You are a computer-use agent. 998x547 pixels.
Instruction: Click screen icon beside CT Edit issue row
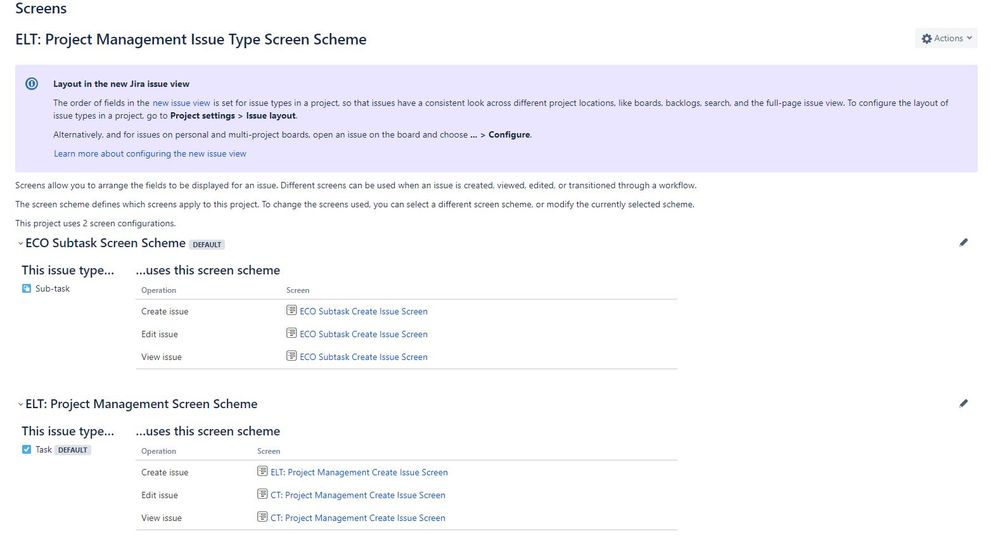tap(262, 494)
